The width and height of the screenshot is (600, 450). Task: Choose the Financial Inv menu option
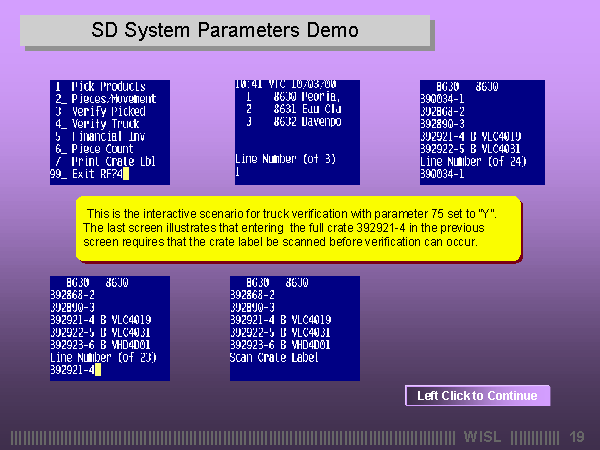(105, 136)
